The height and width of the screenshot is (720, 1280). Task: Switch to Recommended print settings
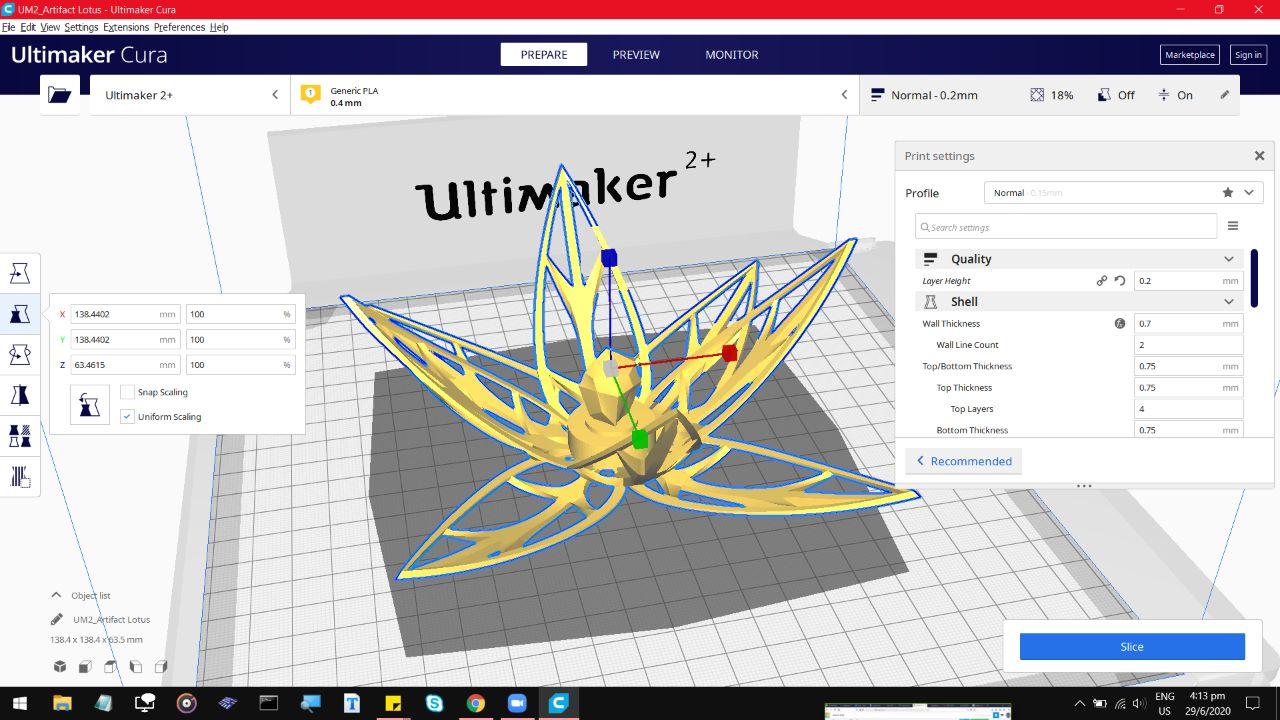[964, 461]
